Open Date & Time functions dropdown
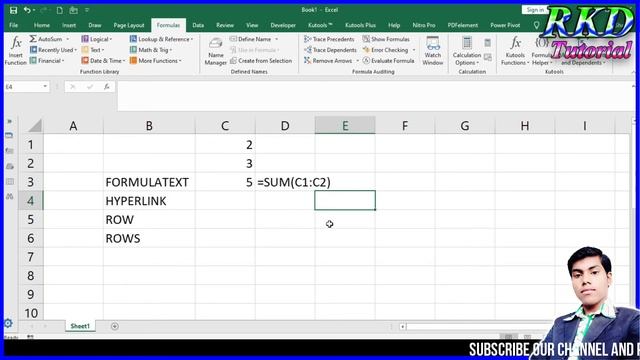 tap(103, 60)
